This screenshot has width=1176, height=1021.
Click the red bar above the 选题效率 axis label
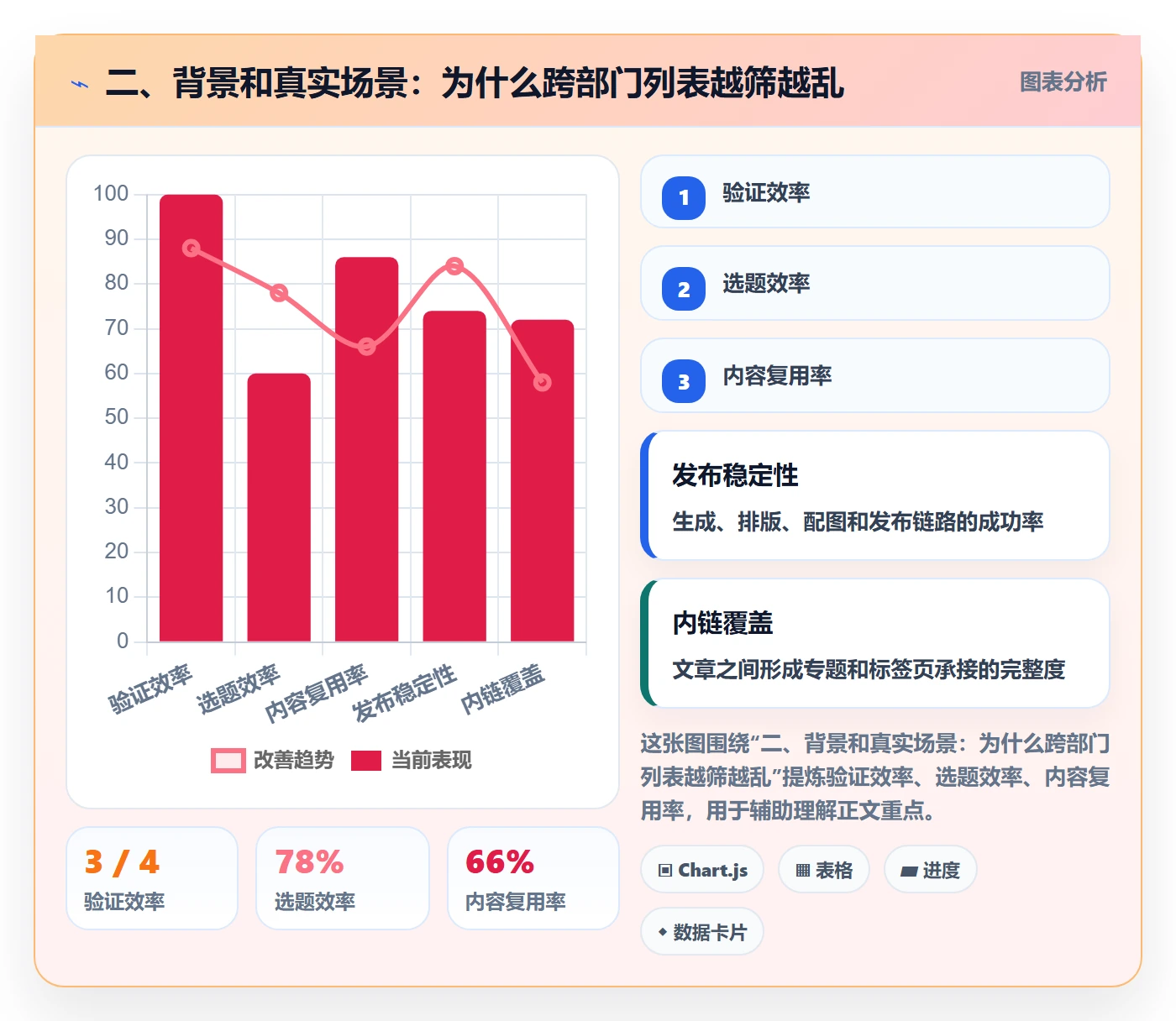coord(279,507)
